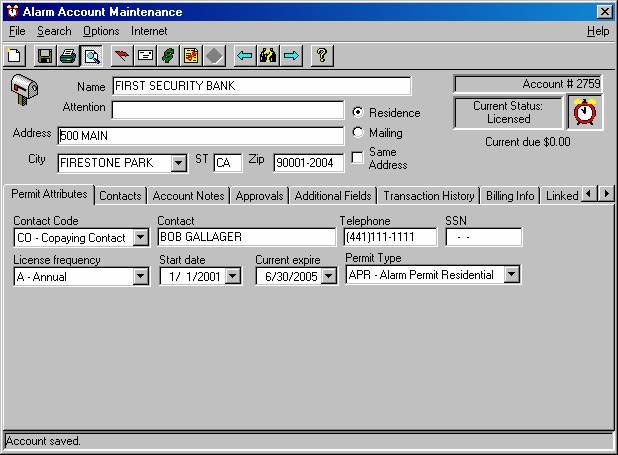Click the red alarm clock icon
618x455 pixels.
point(585,112)
